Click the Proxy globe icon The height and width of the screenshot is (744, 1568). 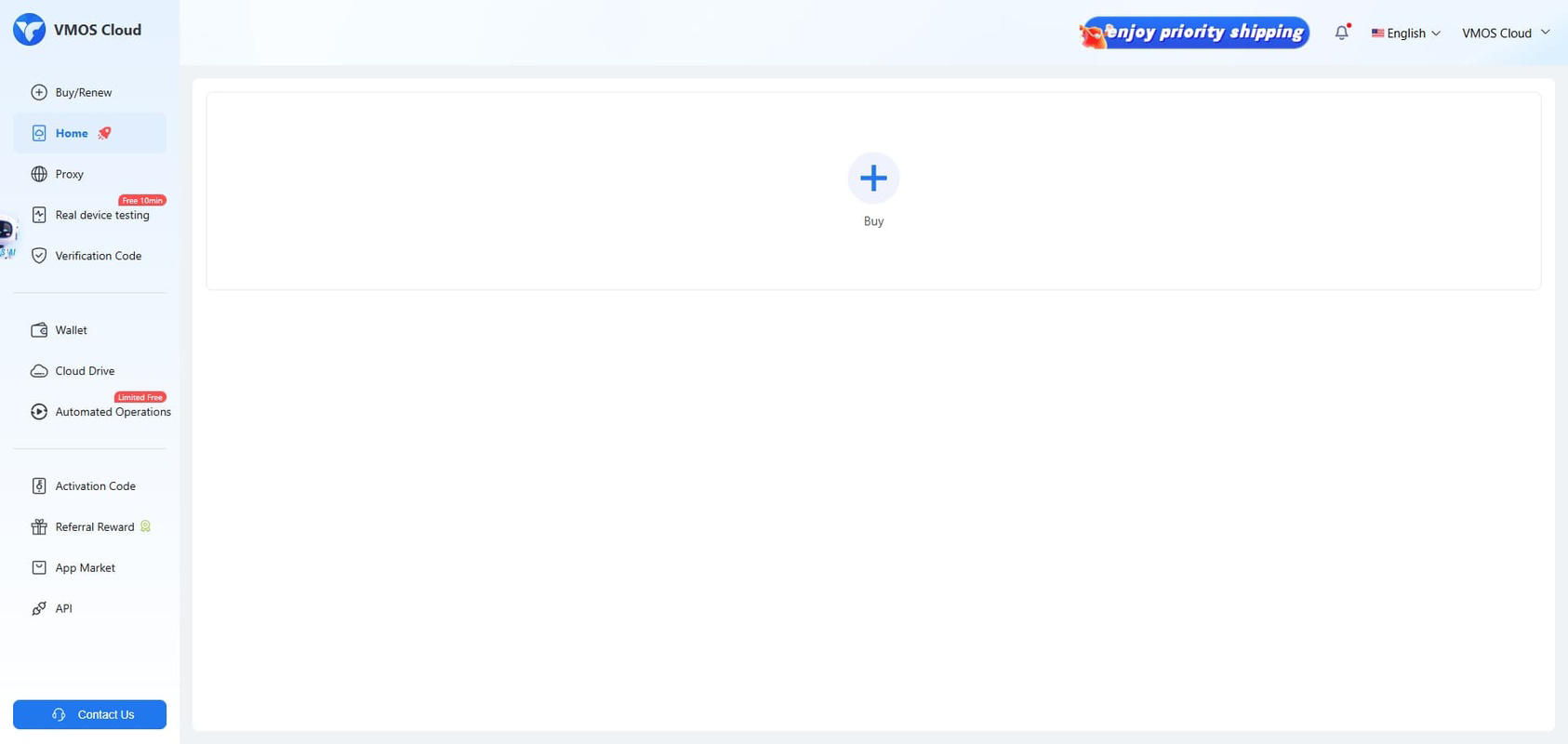[39, 174]
